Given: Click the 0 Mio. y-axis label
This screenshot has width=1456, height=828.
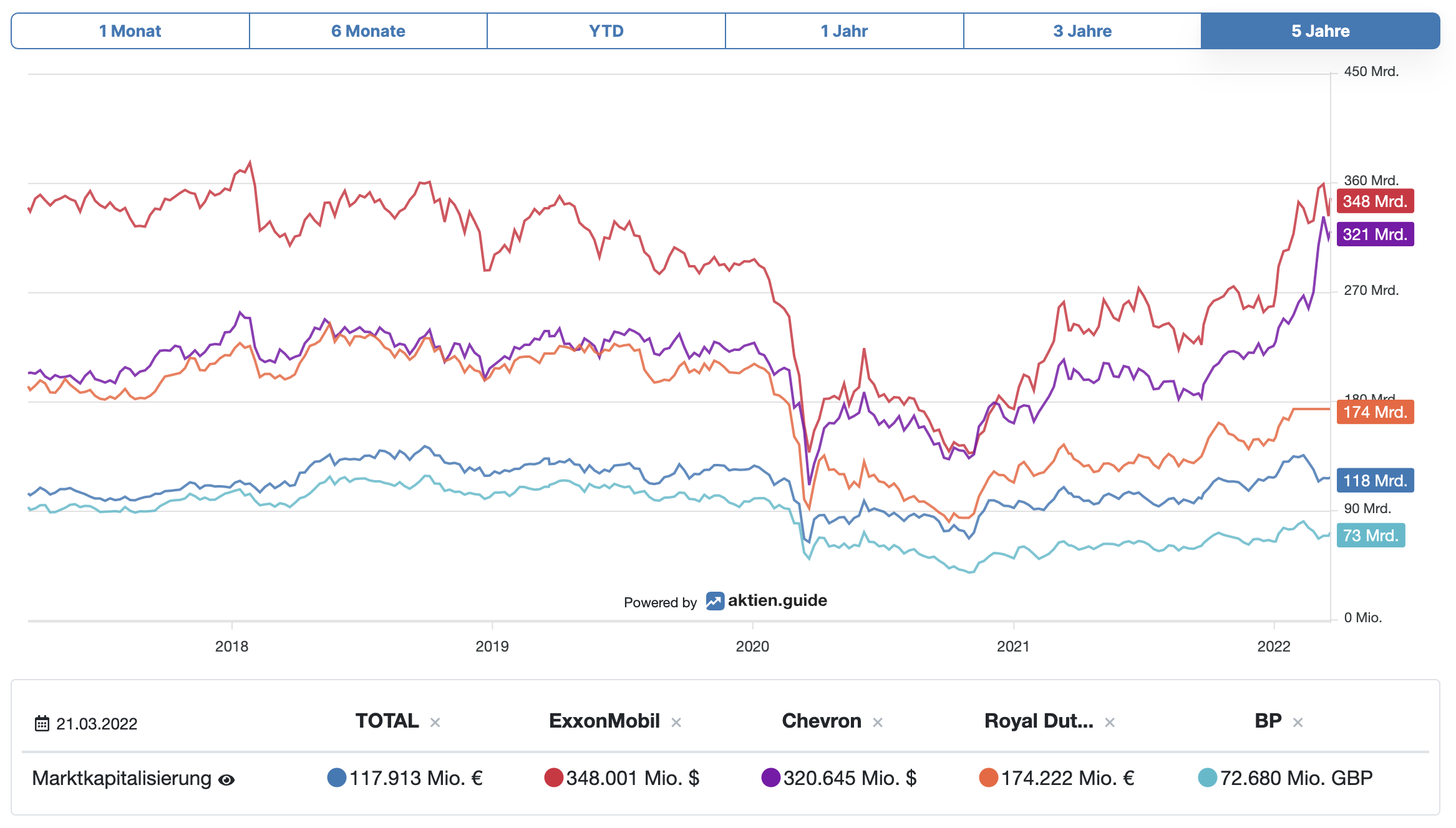Looking at the screenshot, I should click(1363, 618).
